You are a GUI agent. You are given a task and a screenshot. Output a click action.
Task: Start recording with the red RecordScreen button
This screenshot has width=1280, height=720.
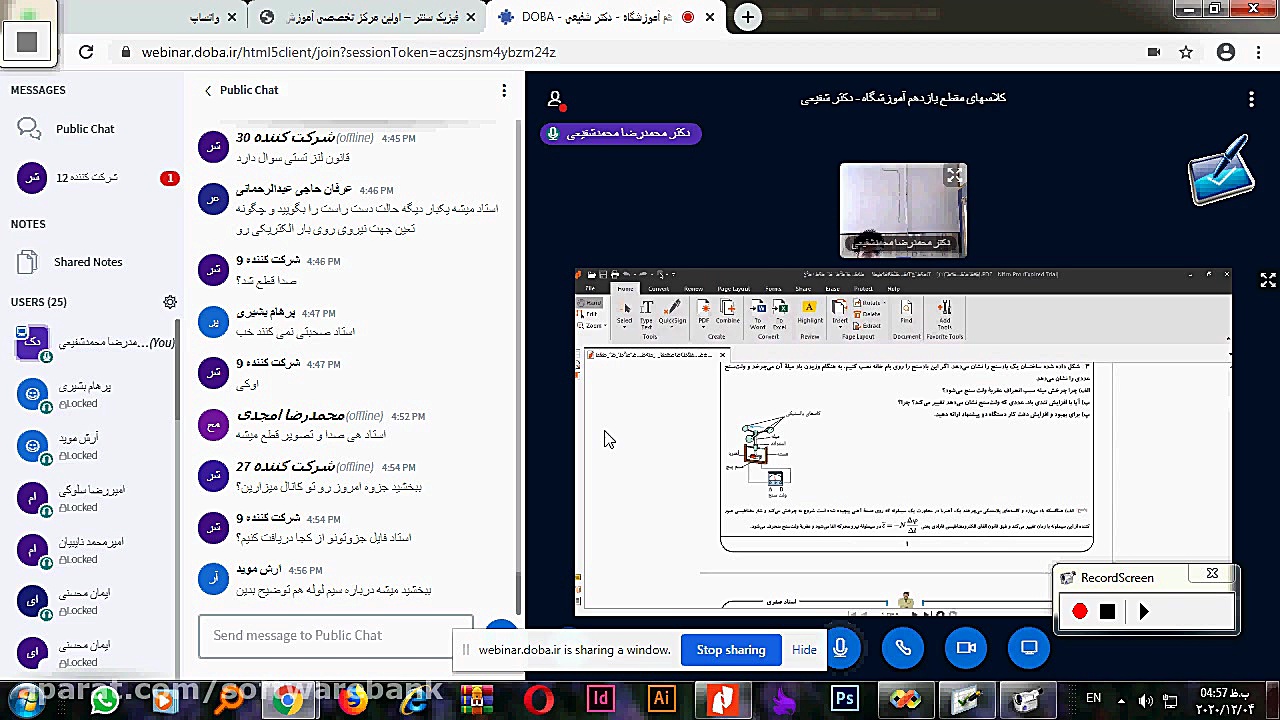coord(1079,611)
